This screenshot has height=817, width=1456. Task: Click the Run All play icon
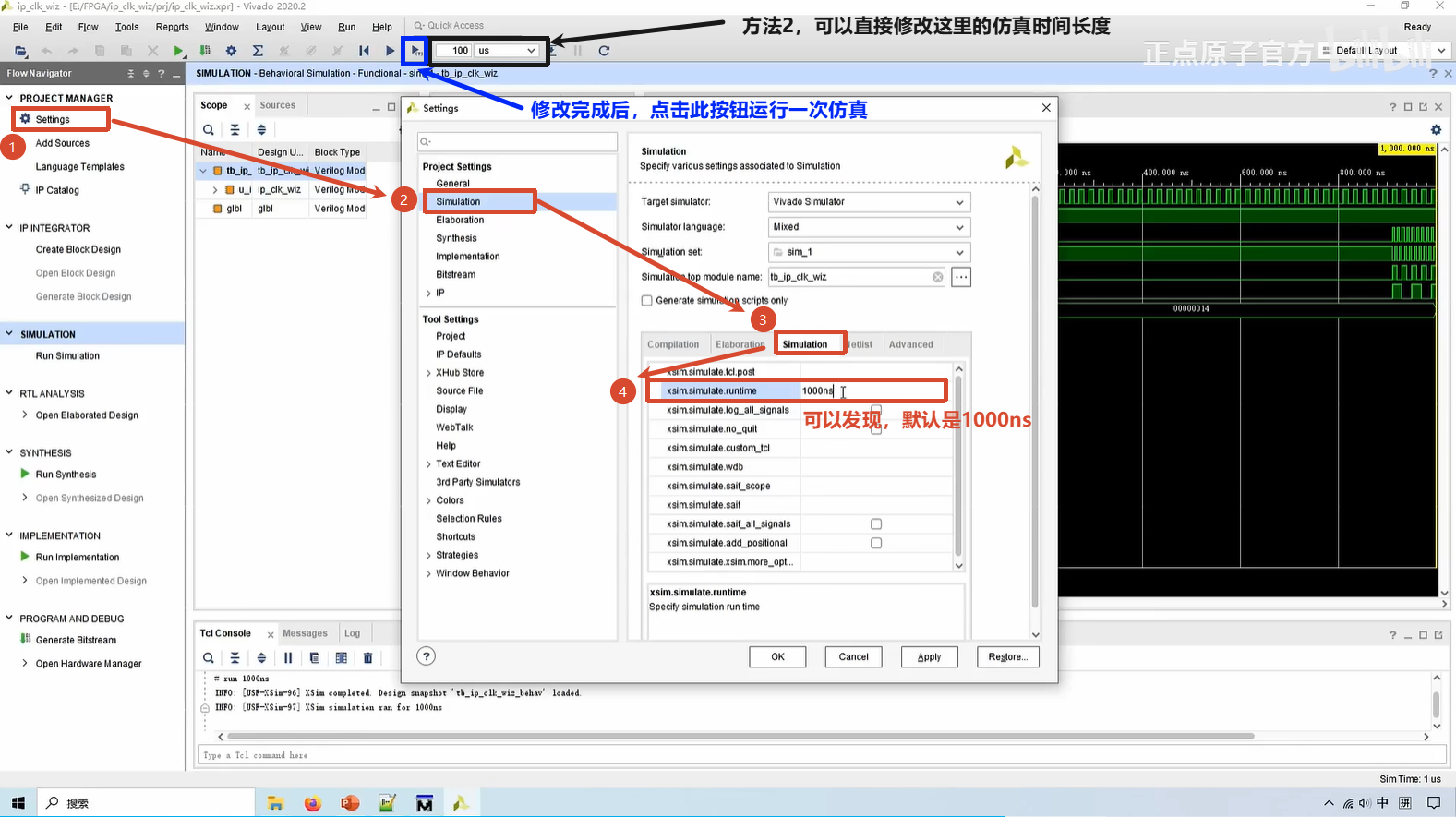coord(390,51)
